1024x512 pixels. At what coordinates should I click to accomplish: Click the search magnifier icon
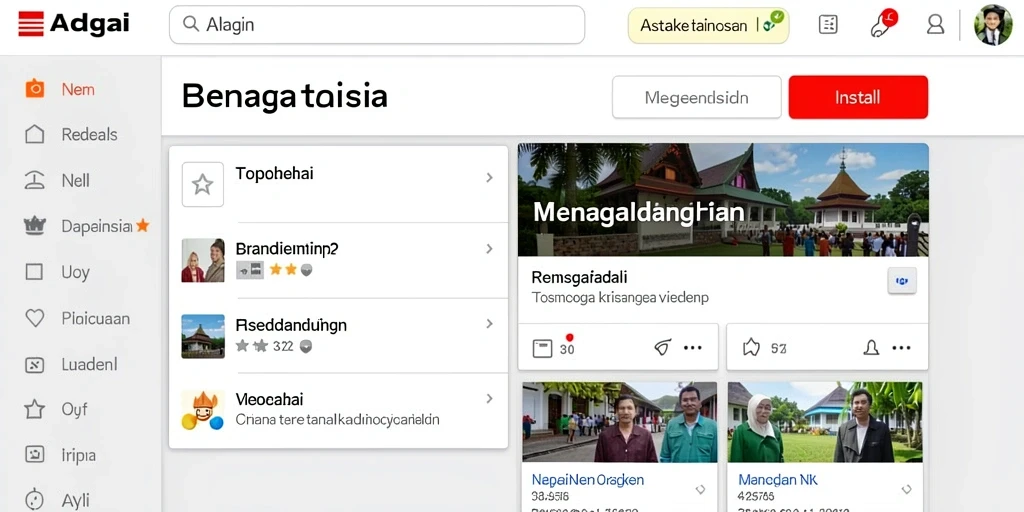click(x=191, y=24)
